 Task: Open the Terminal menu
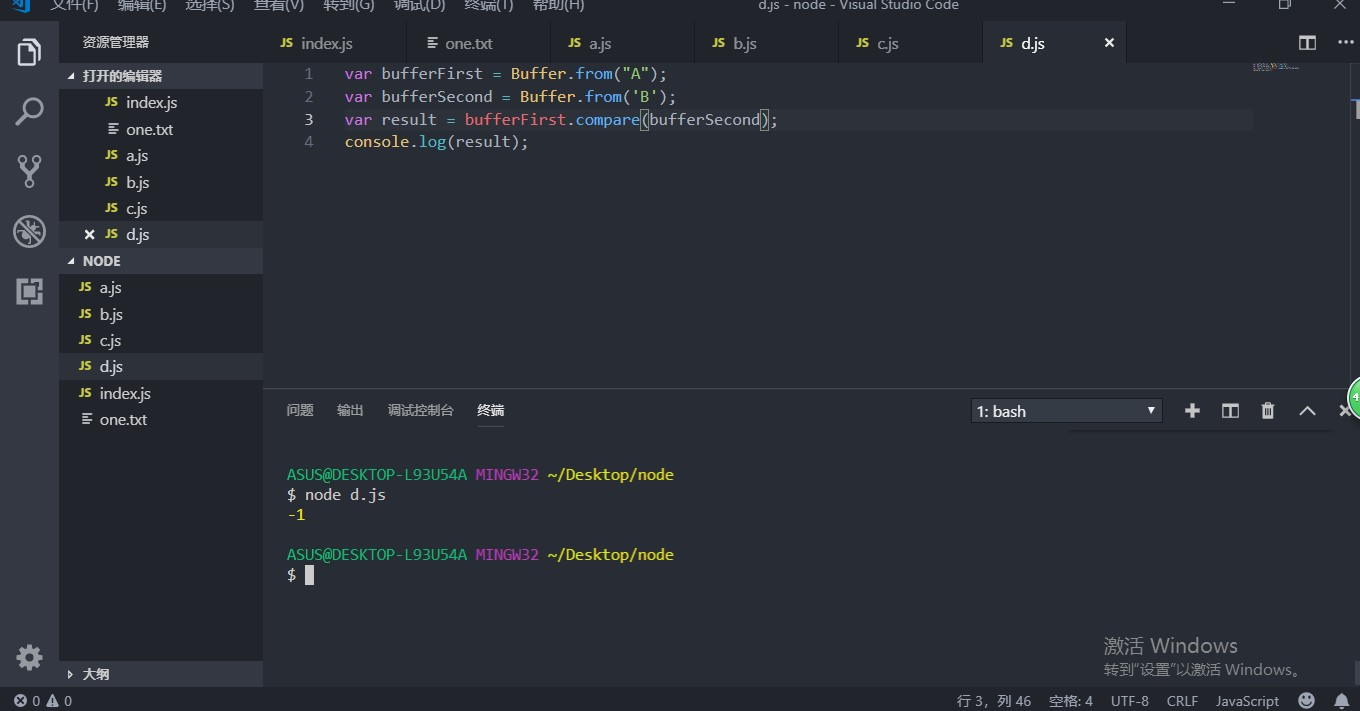(489, 5)
